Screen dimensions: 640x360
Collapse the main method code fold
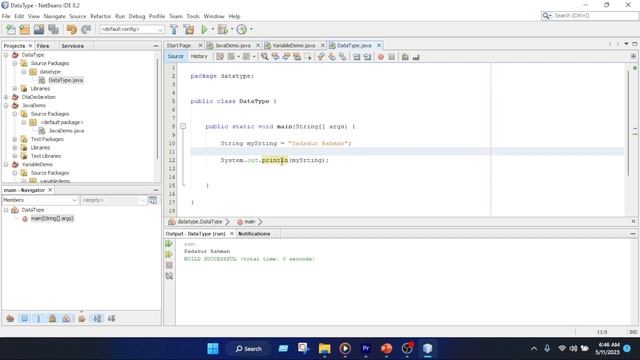coord(183,127)
